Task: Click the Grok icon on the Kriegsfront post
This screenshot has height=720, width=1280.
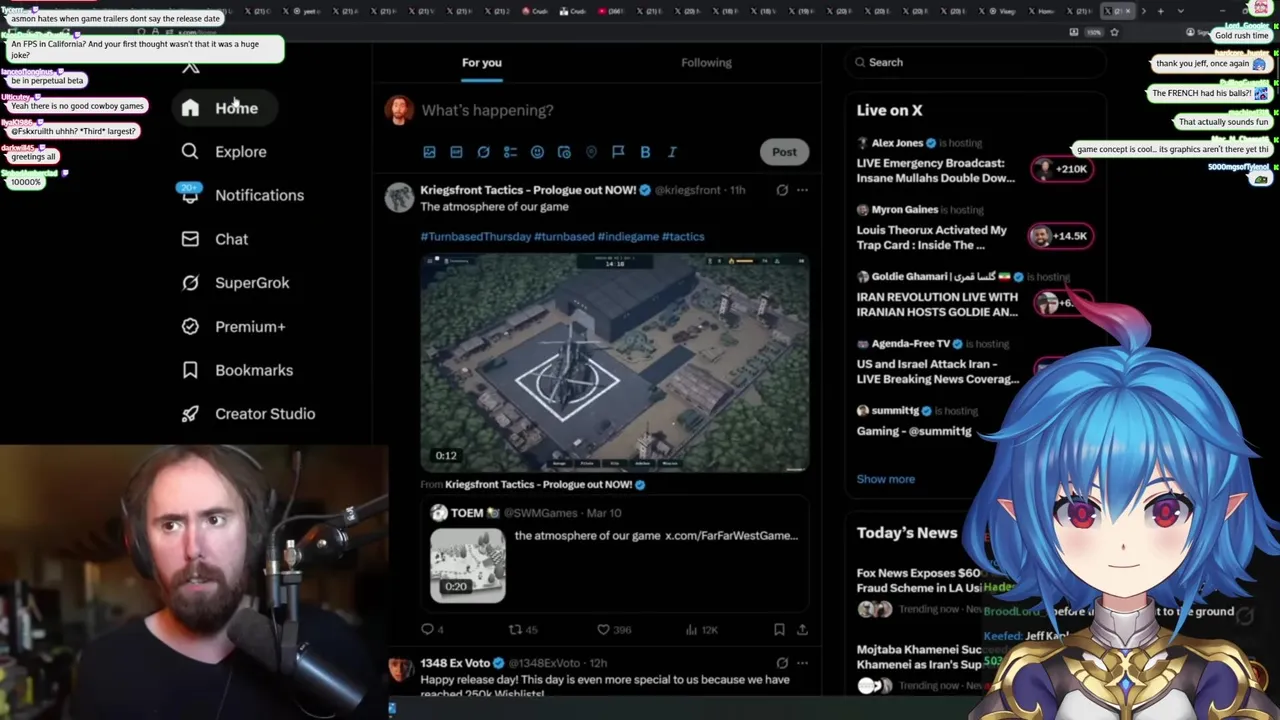Action: coord(782,190)
